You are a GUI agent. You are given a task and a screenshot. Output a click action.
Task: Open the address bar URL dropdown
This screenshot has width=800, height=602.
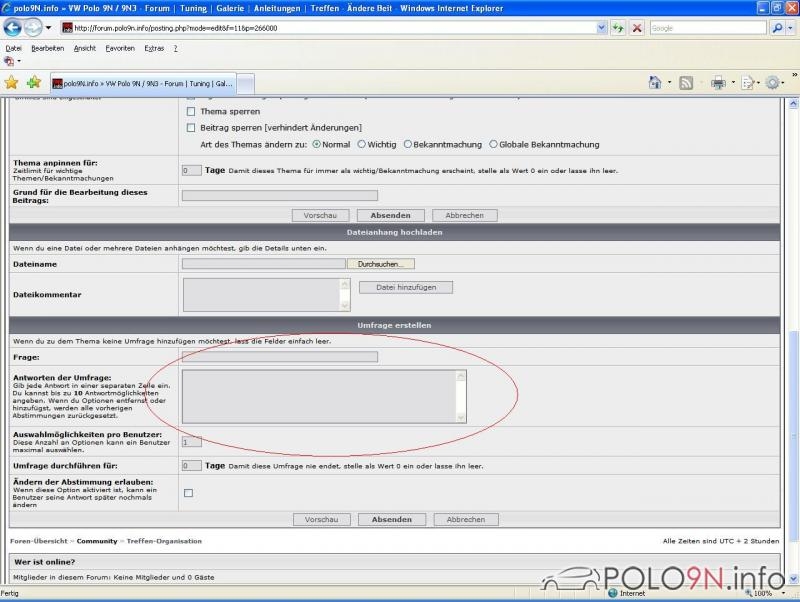[x=602, y=28]
